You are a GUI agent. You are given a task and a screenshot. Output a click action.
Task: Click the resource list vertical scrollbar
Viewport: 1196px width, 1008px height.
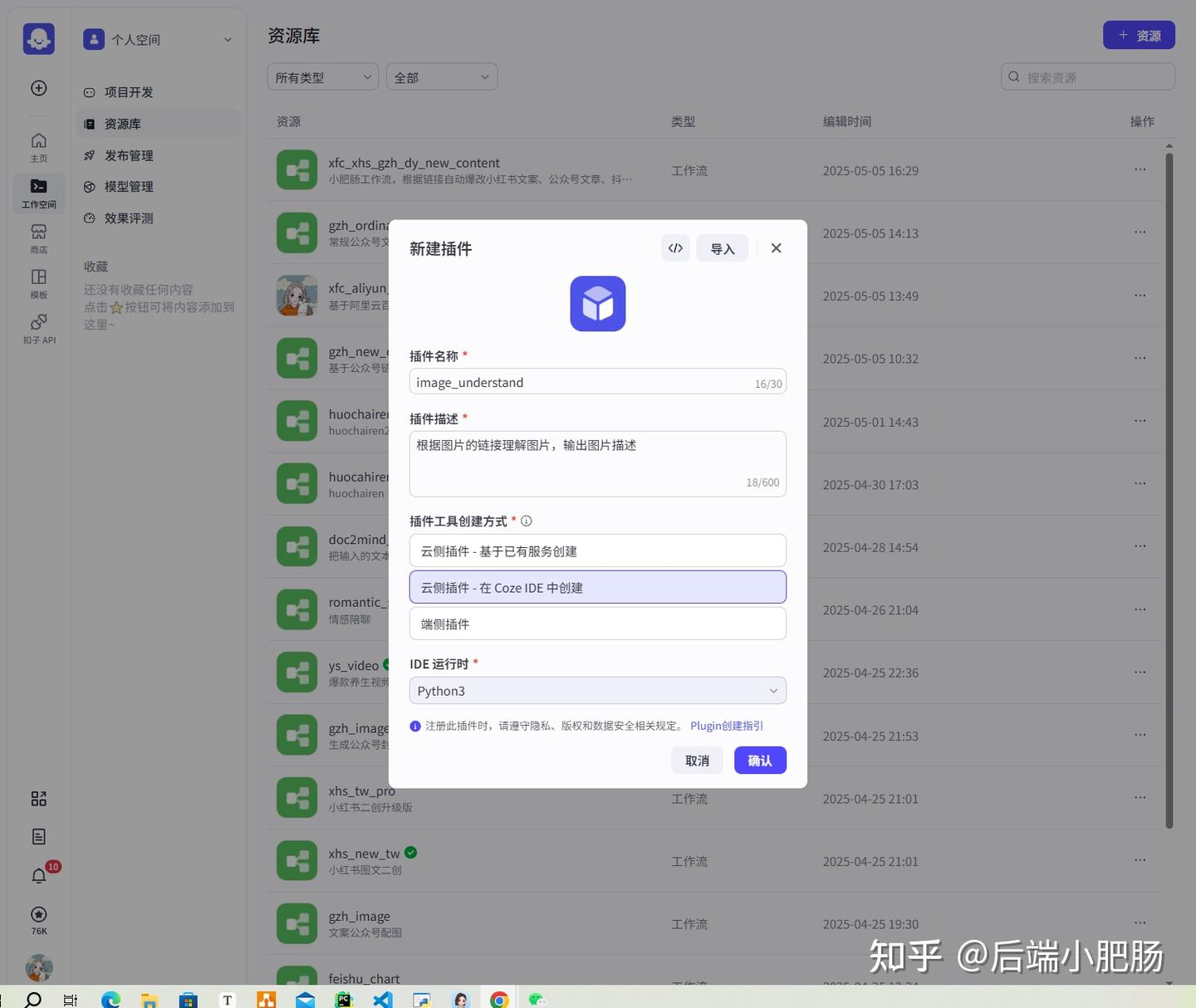point(1169,490)
